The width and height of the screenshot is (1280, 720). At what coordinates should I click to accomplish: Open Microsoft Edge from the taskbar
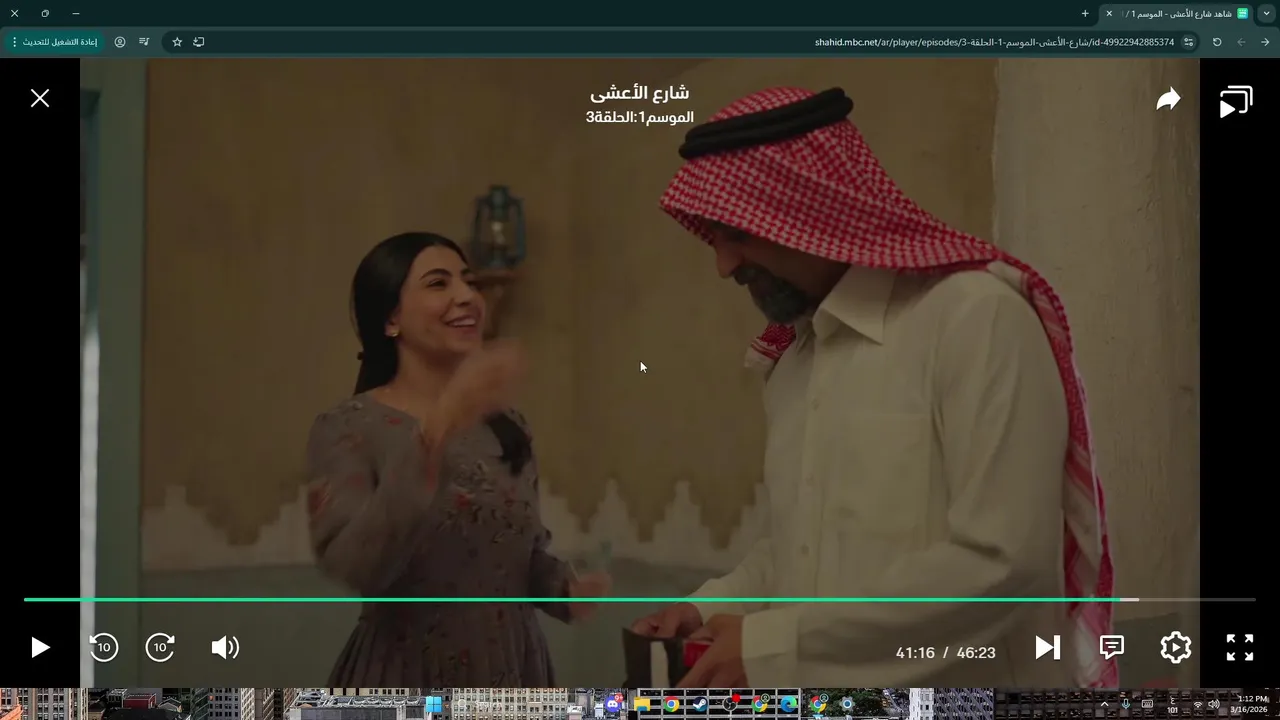(x=788, y=704)
